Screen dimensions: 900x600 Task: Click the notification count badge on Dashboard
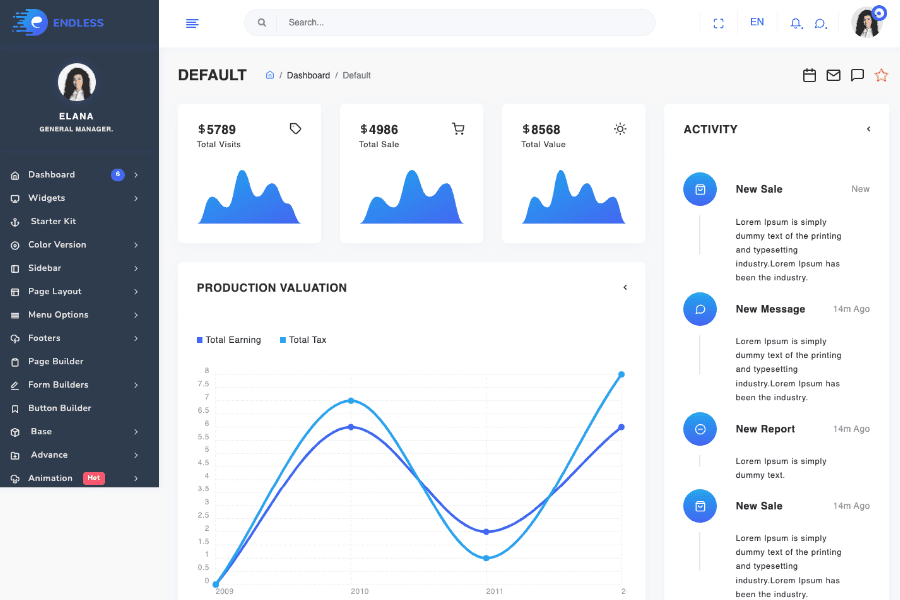(117, 174)
